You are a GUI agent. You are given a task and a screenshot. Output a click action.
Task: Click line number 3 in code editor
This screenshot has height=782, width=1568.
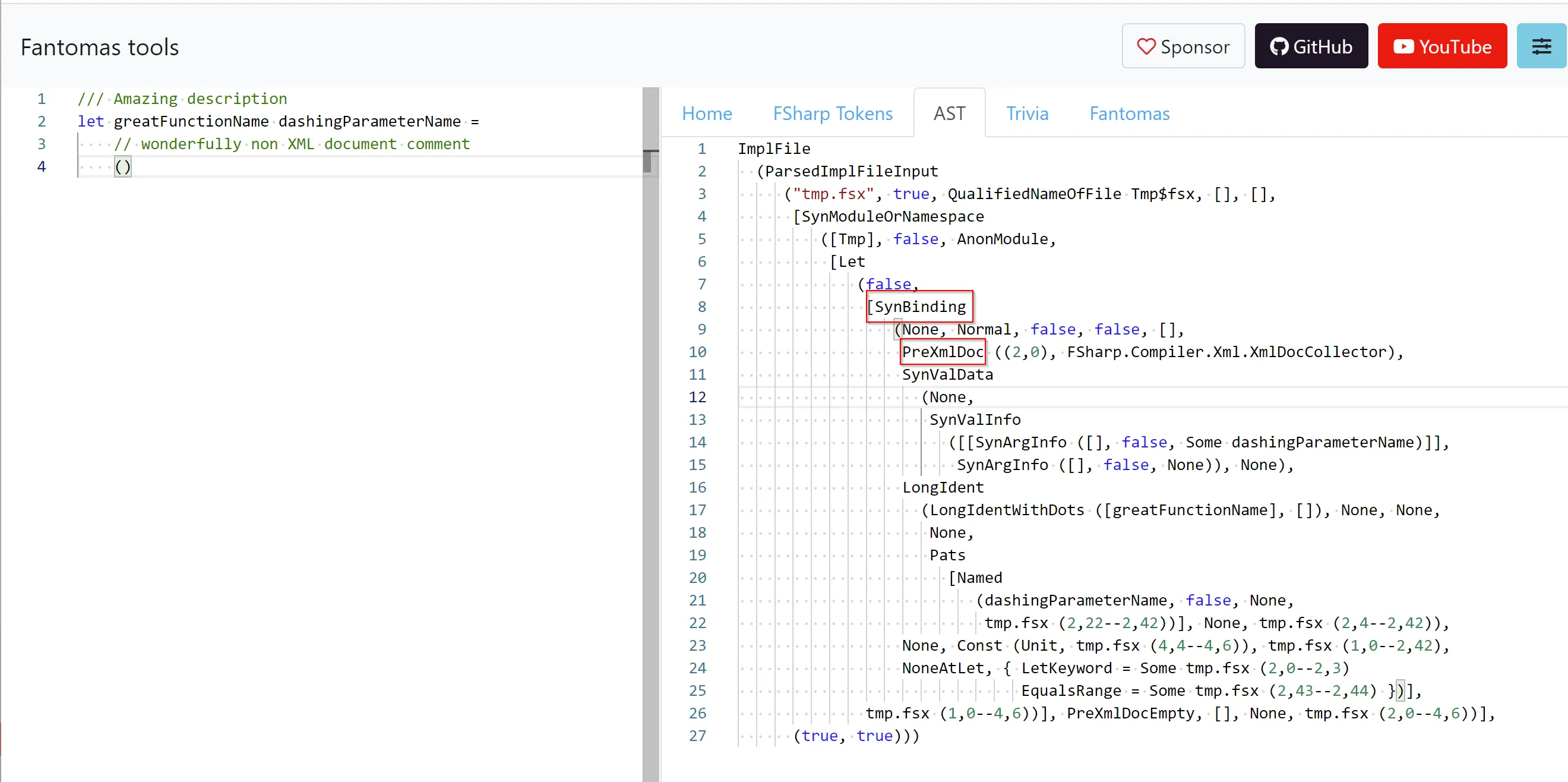42,144
